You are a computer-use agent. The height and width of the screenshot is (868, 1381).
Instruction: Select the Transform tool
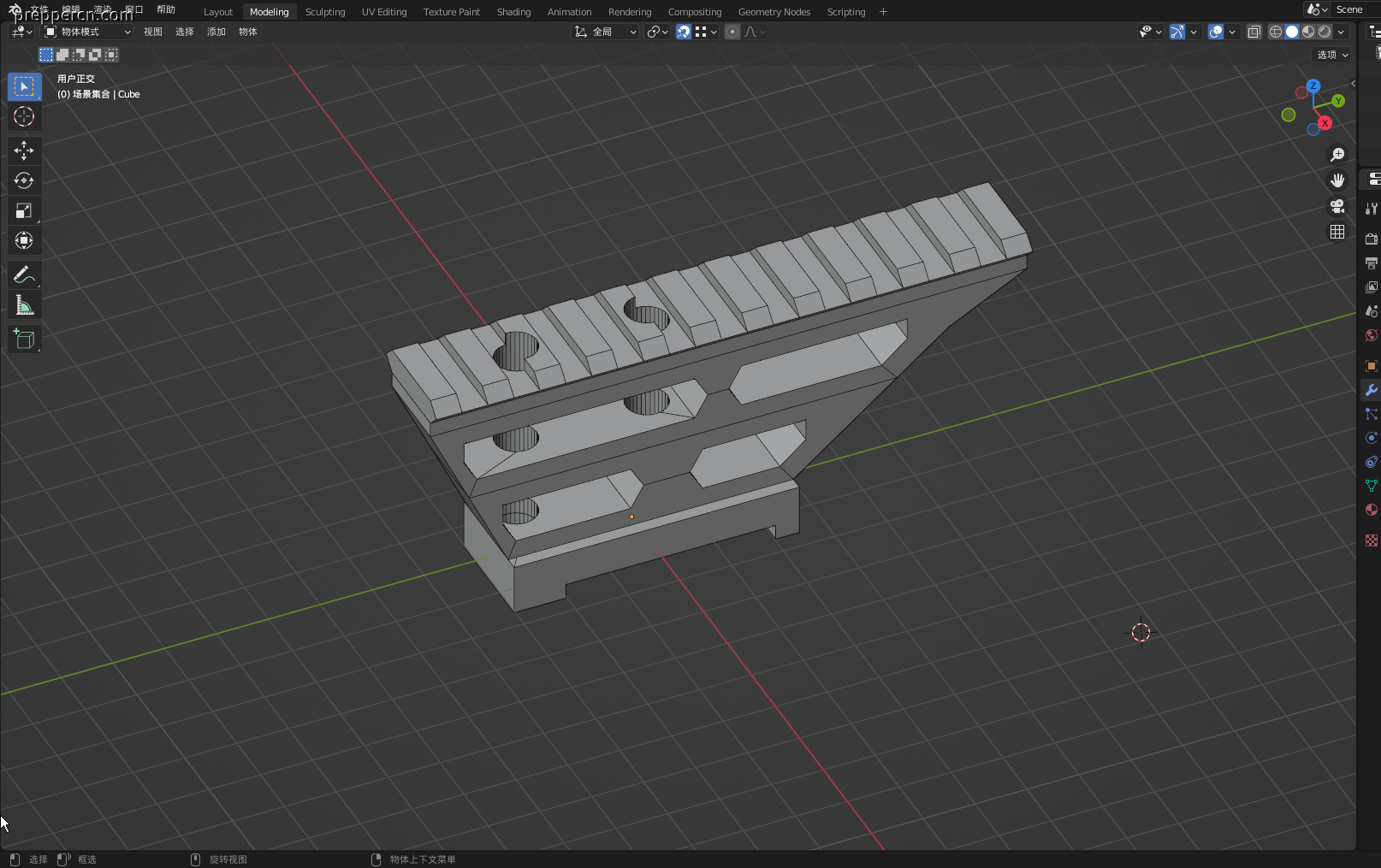(24, 240)
